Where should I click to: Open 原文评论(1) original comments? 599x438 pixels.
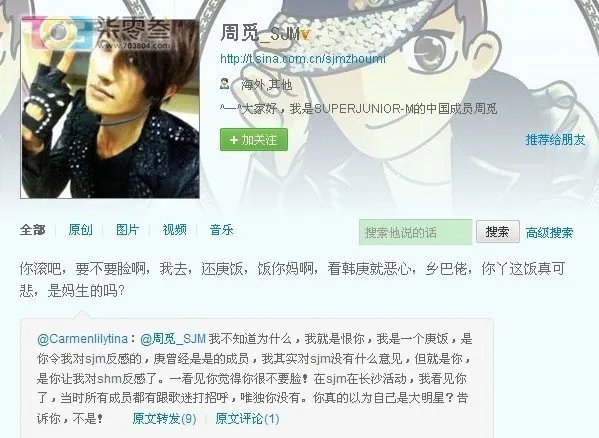tap(247, 419)
